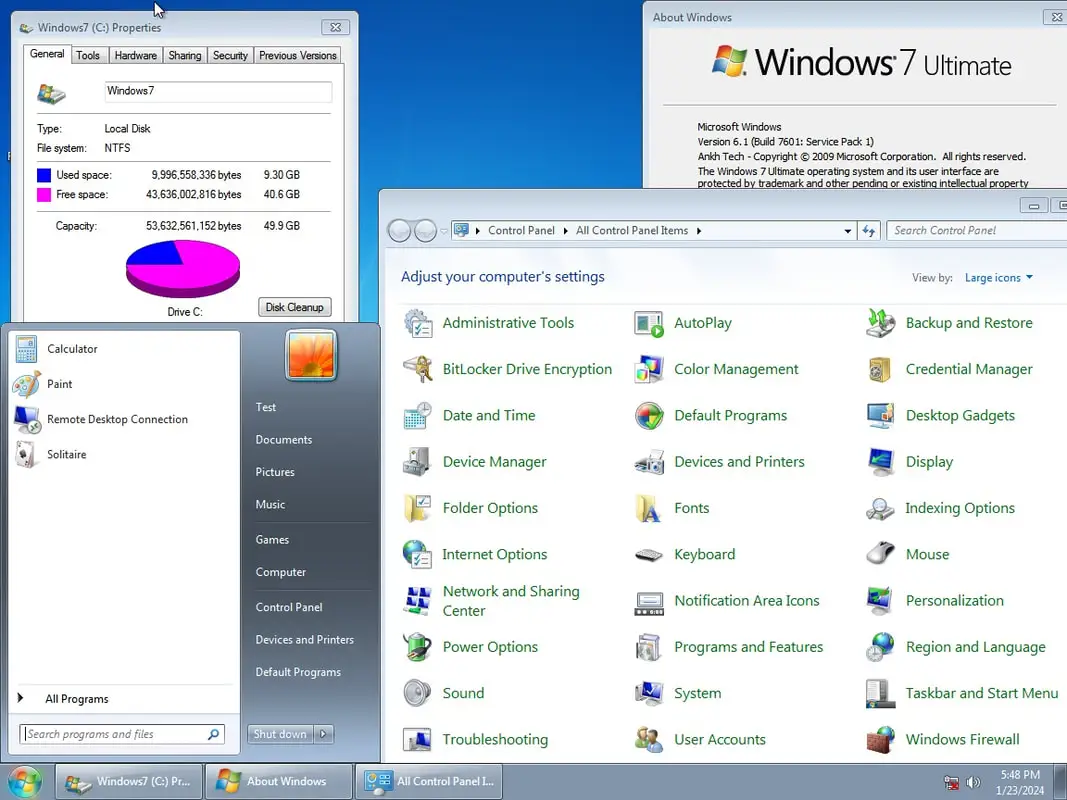Open Calculator from the Start menu
1067x800 pixels.
pos(72,349)
